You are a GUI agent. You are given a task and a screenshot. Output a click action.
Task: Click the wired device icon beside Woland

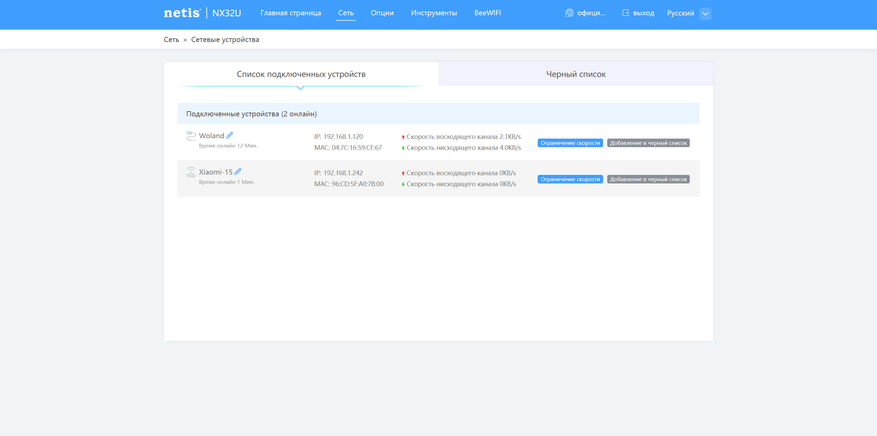(x=191, y=136)
